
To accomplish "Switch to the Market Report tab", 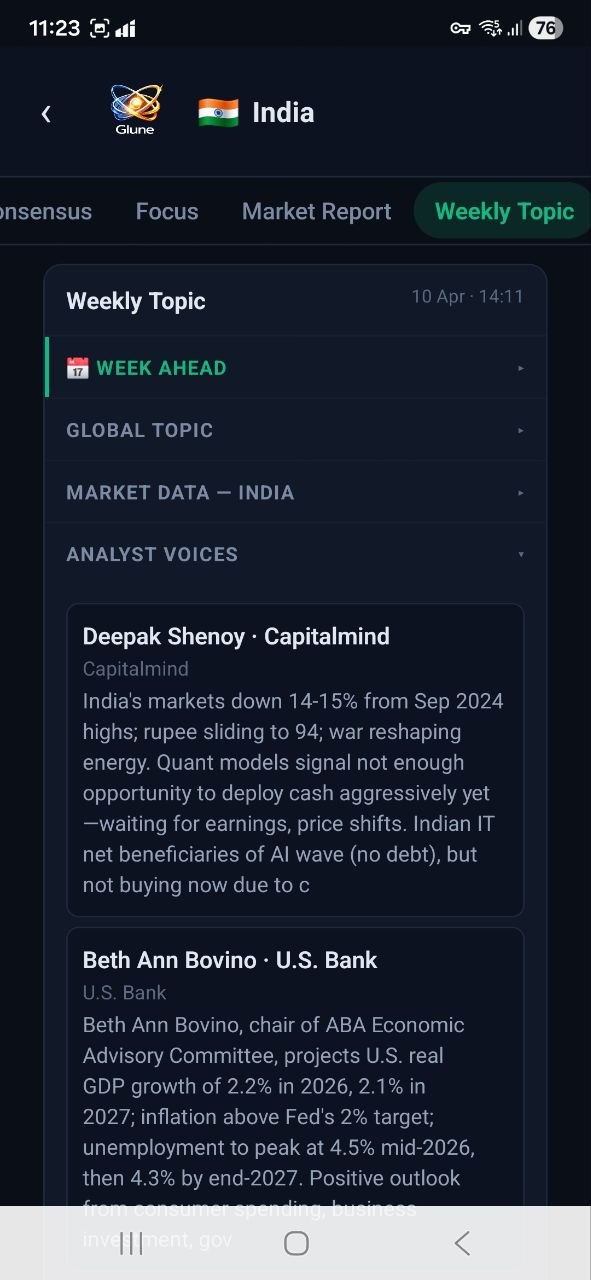I will click(316, 211).
